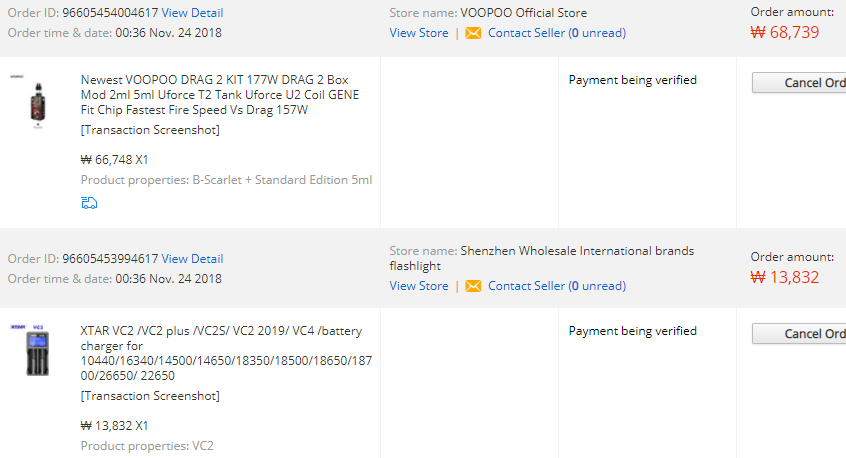This screenshot has width=846, height=458.
Task: Click the Shenzhen Wholesale International brands store name
Action: tap(576, 251)
